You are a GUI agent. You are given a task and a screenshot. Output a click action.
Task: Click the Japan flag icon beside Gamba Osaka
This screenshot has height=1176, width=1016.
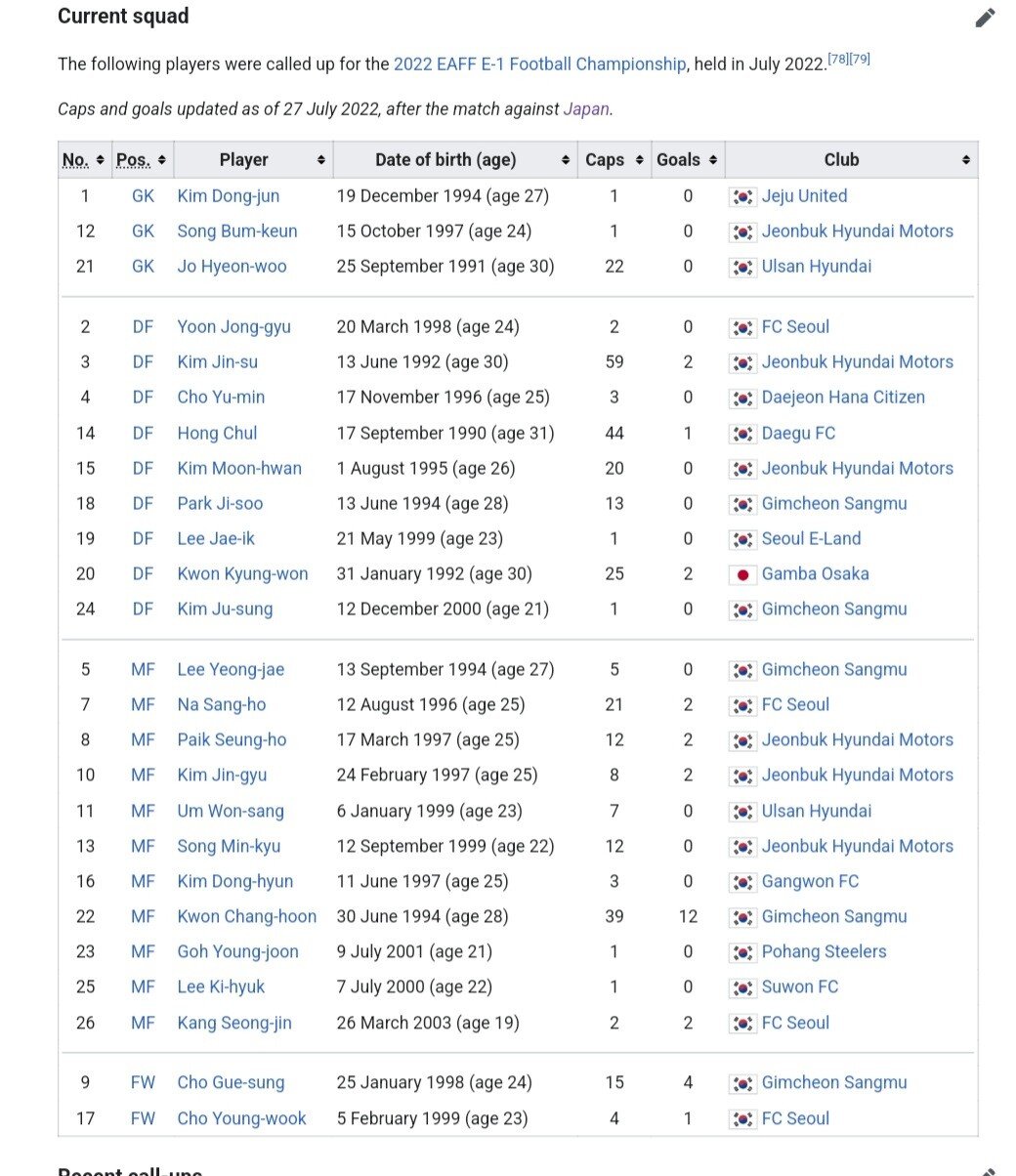(742, 574)
